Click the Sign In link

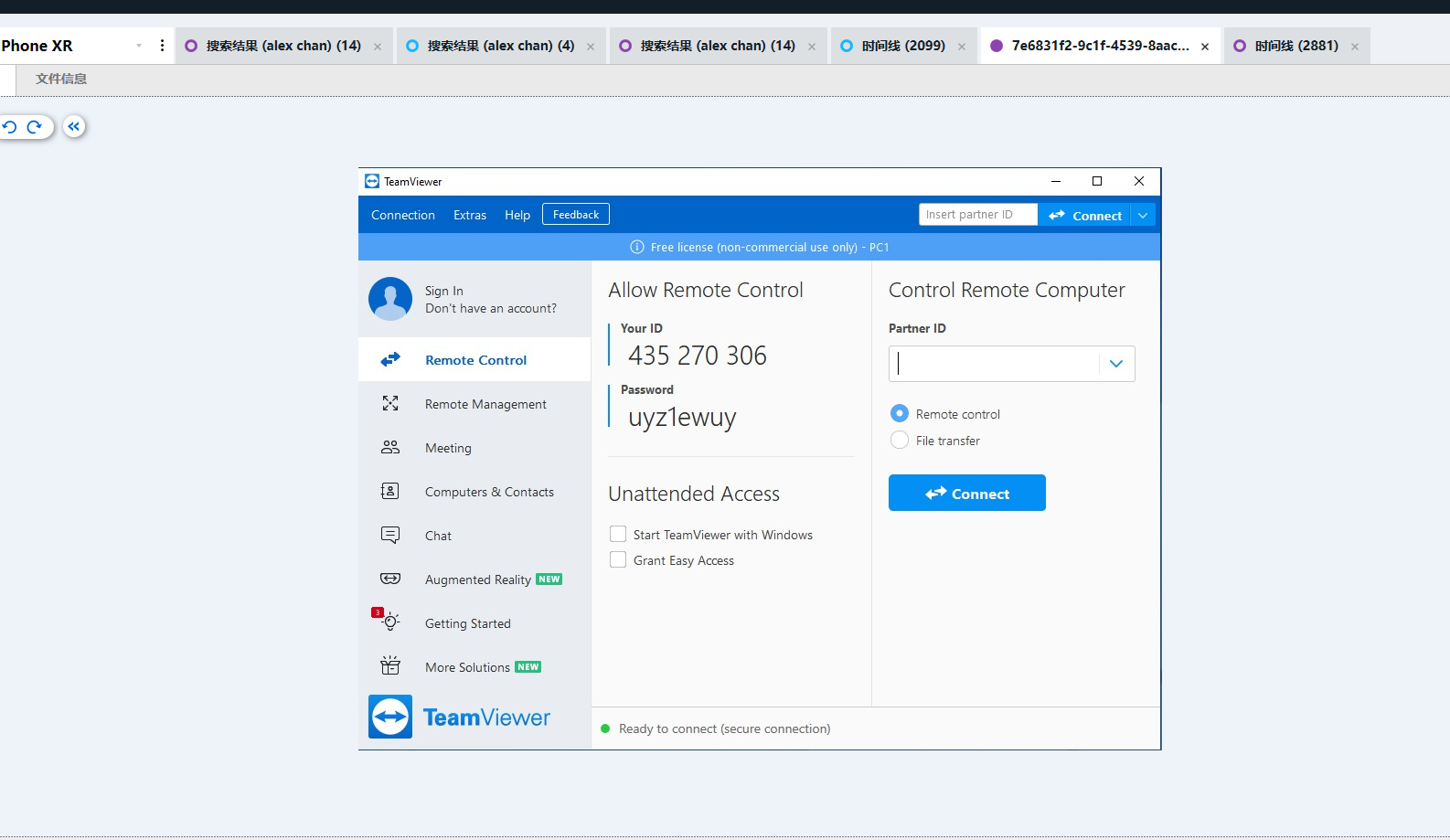pyautogui.click(x=444, y=291)
